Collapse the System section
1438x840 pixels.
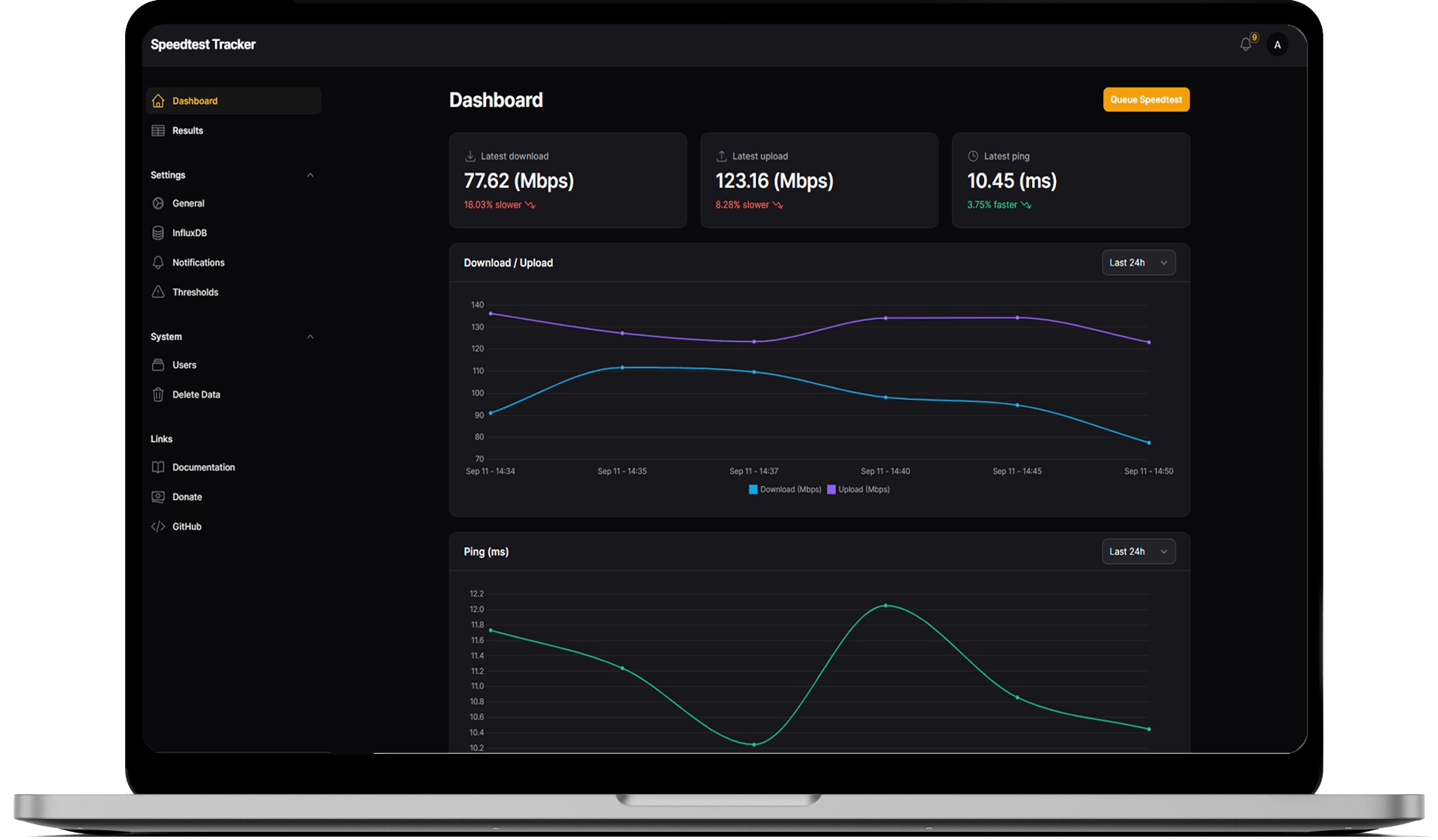tap(310, 336)
